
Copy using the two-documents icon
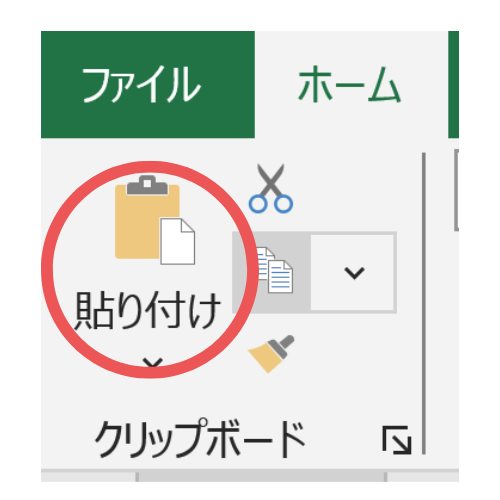pyautogui.click(x=275, y=270)
